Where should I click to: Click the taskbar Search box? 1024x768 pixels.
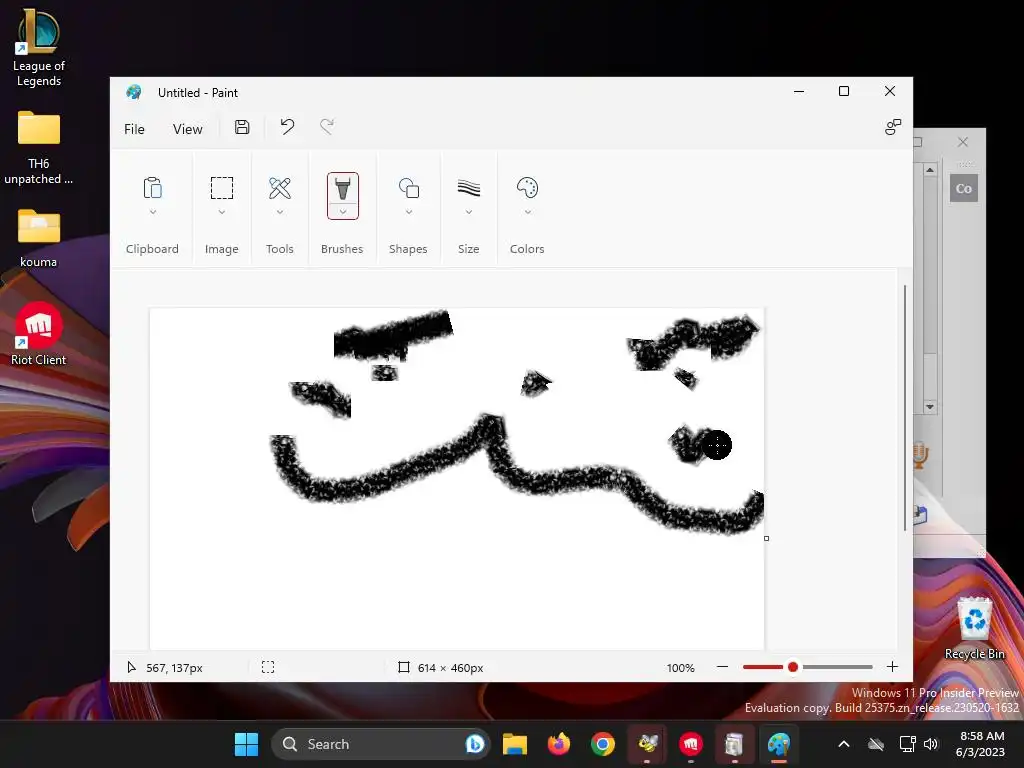tap(381, 744)
